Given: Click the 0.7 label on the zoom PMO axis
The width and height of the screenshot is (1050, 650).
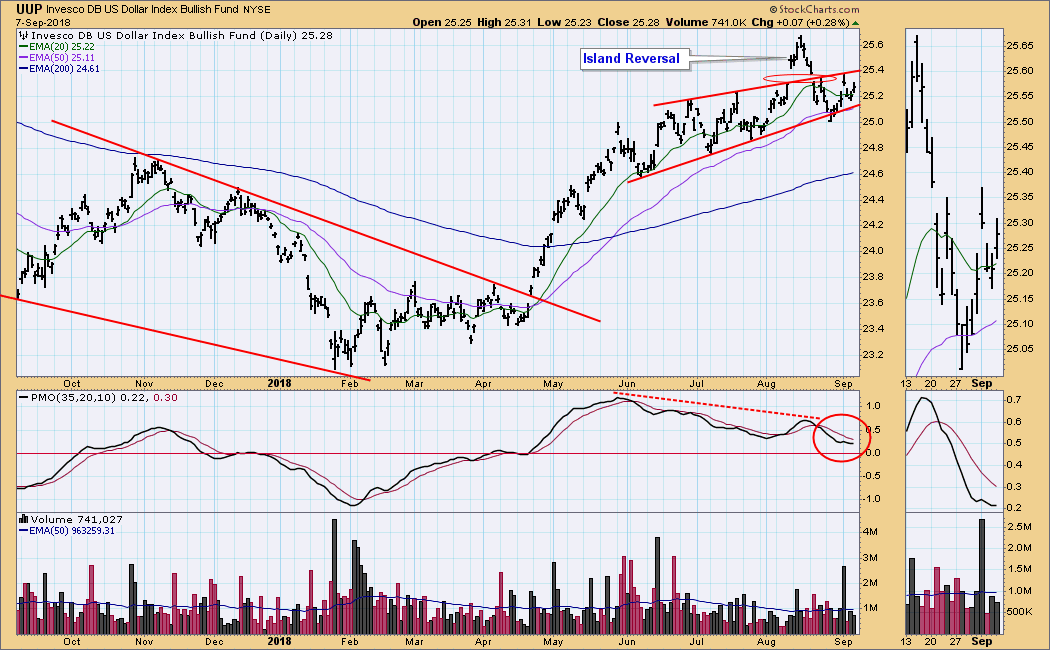Looking at the screenshot, I should point(1014,400).
